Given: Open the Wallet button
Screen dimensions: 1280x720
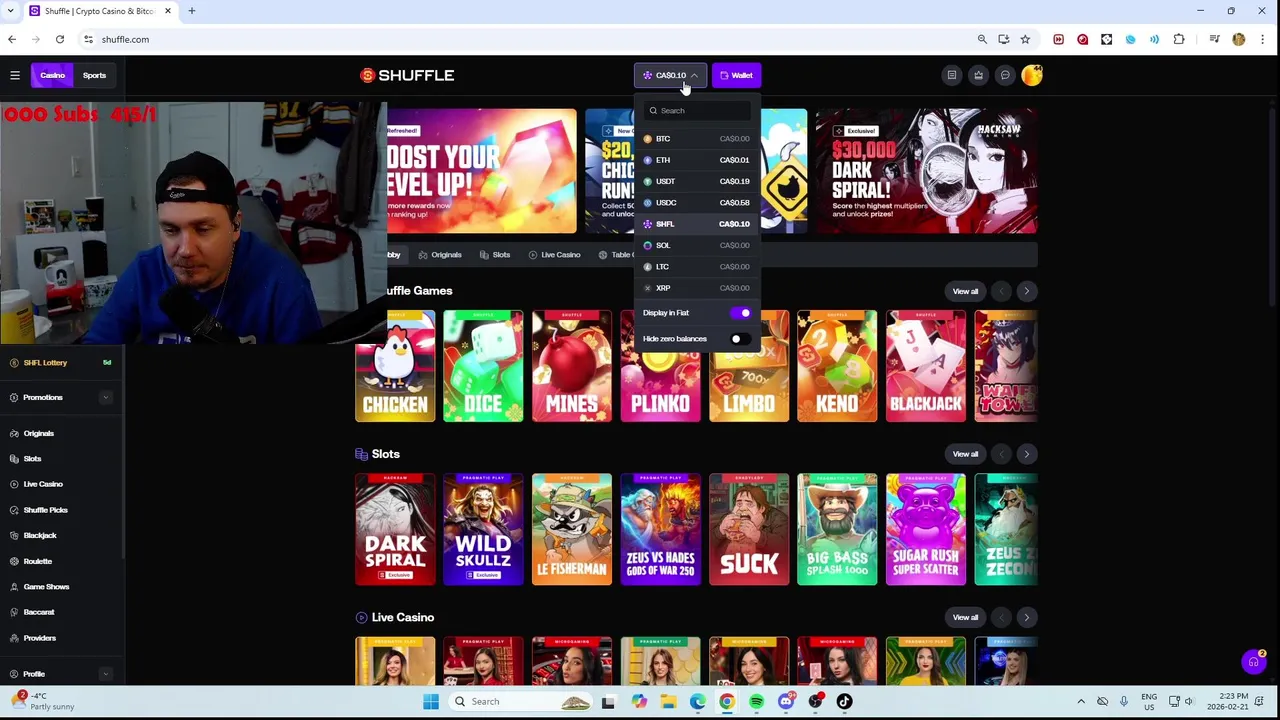Looking at the screenshot, I should 736,75.
